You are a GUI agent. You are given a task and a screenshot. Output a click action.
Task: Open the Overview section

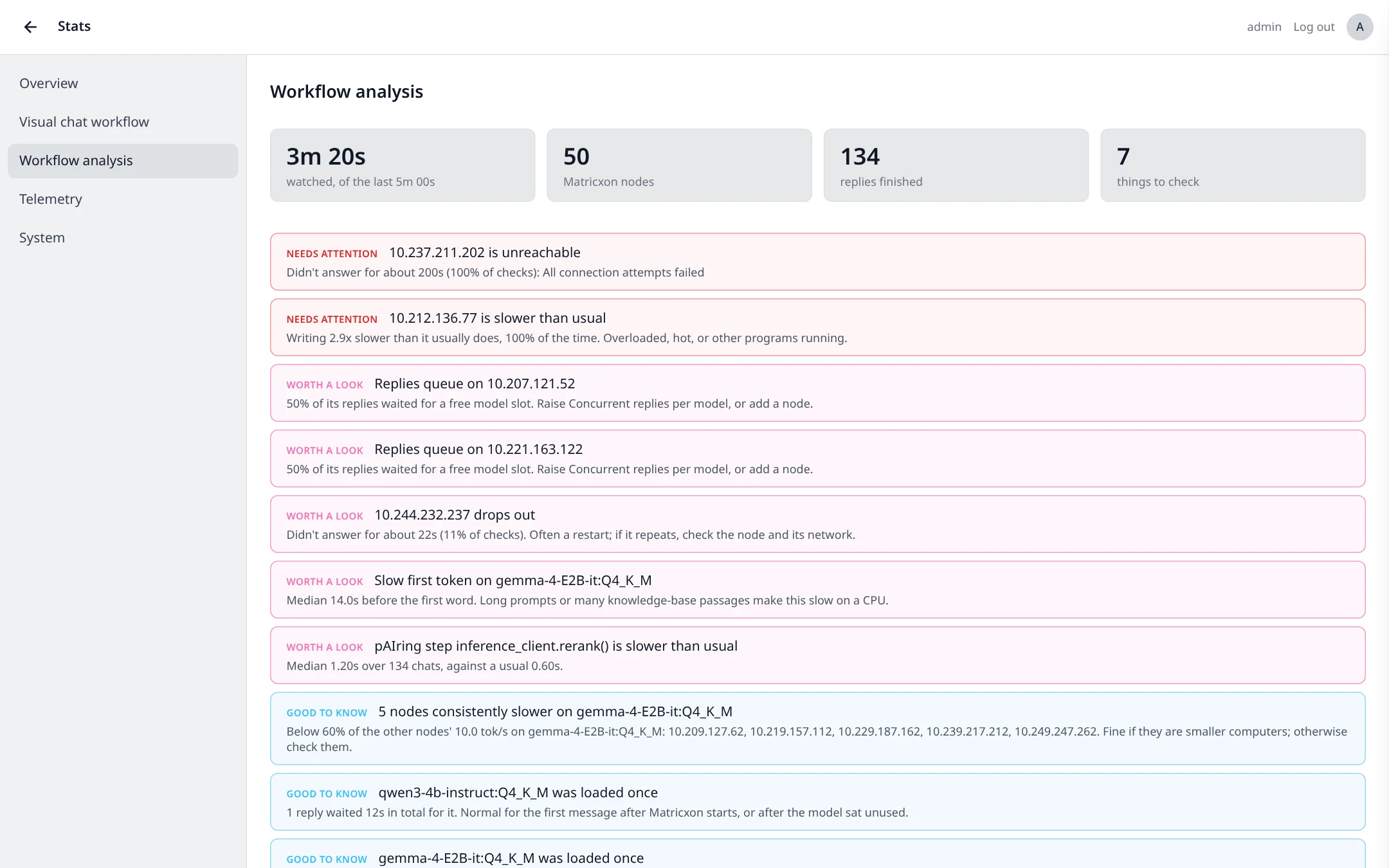(123, 84)
